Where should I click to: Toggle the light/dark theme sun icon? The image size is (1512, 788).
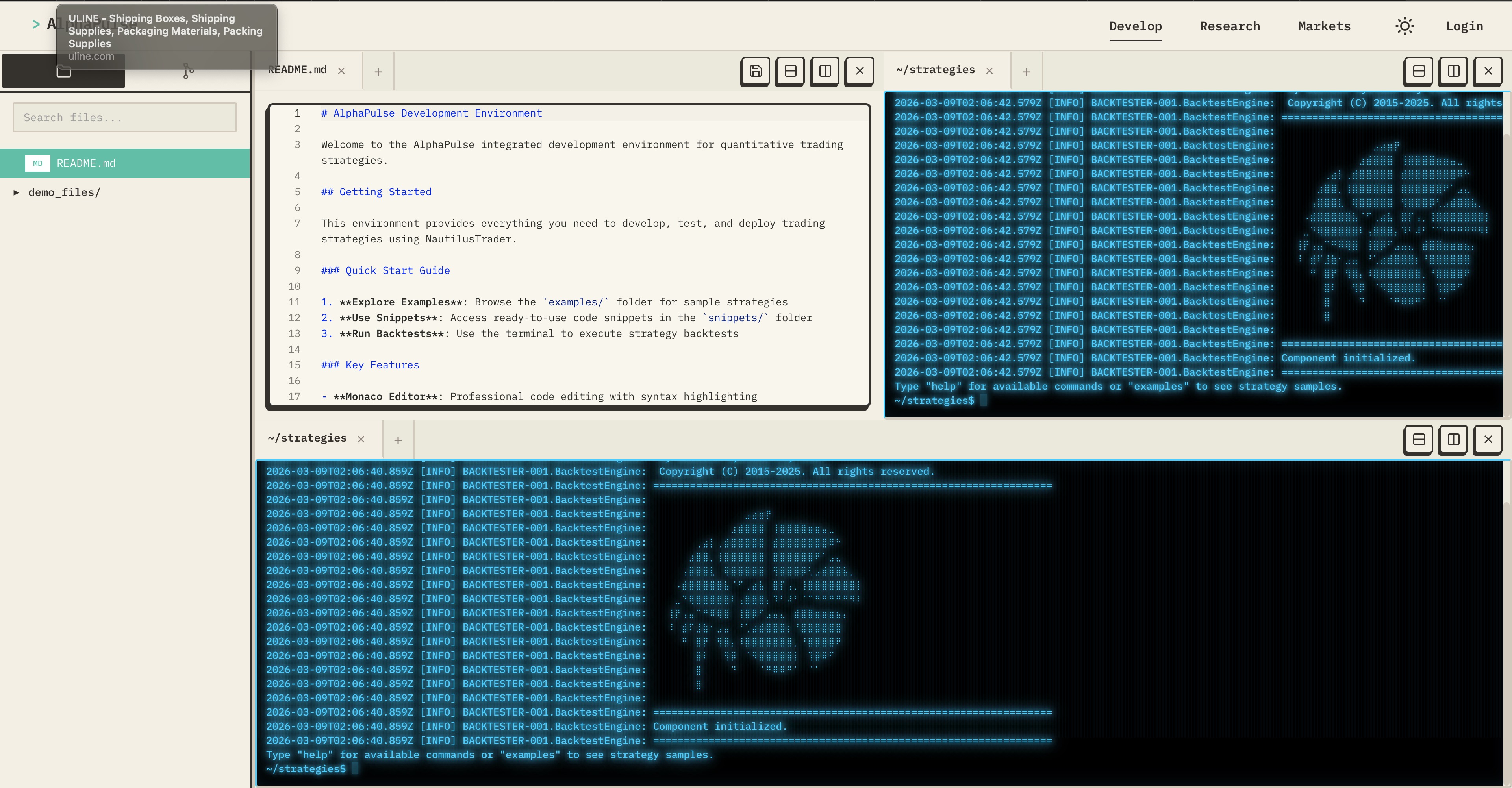[x=1404, y=26]
